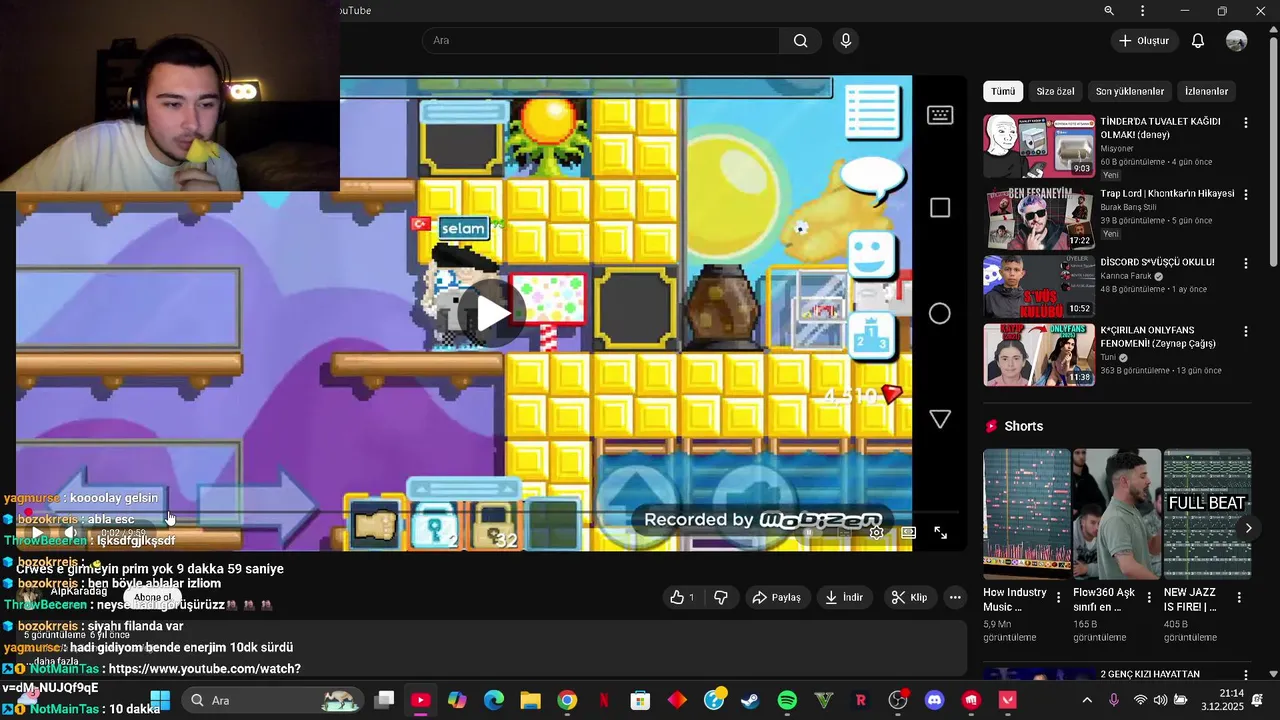Open Task View in taskbar
Viewport: 1280px width, 720px height.
click(x=384, y=700)
